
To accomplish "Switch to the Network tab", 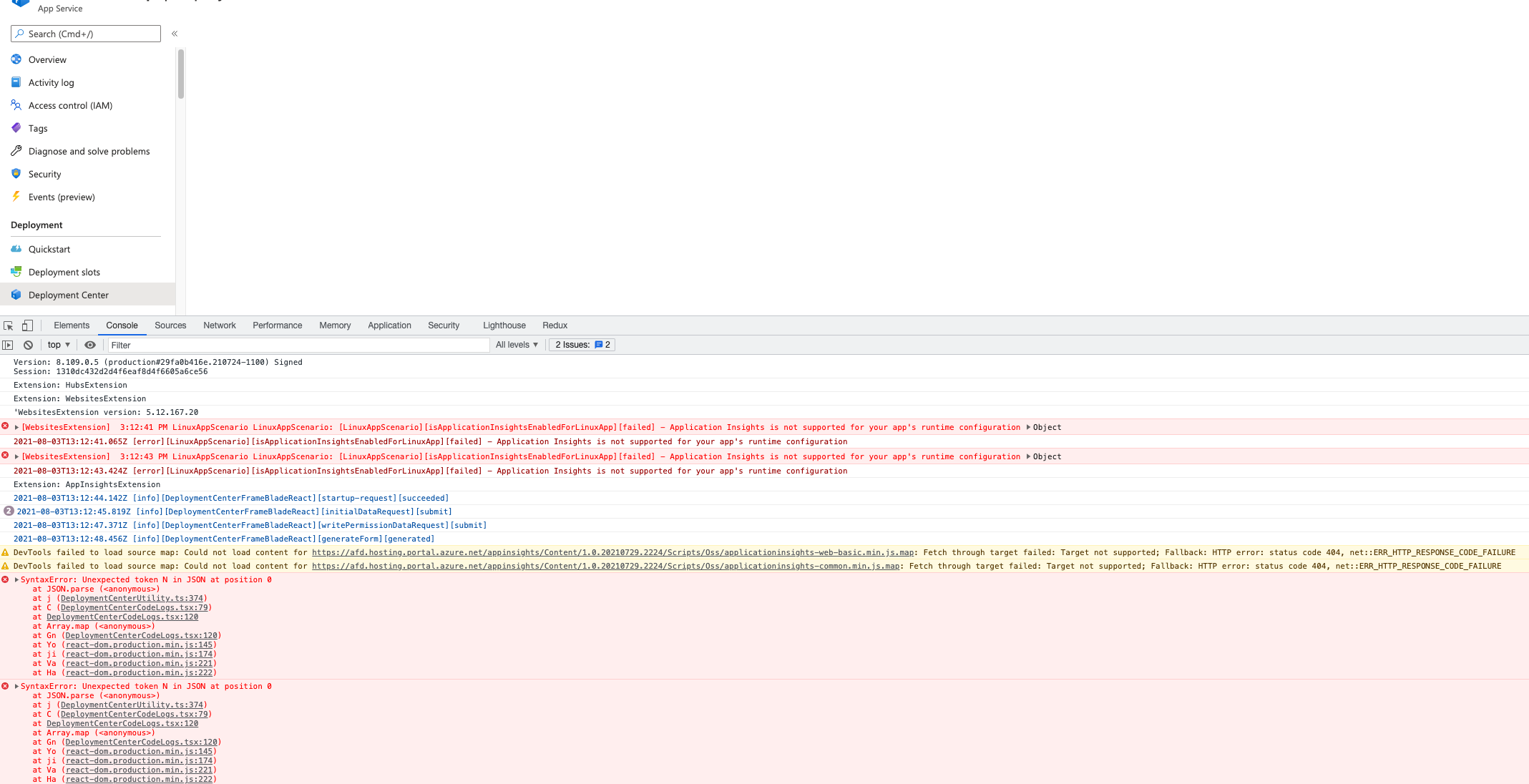I will pos(219,325).
